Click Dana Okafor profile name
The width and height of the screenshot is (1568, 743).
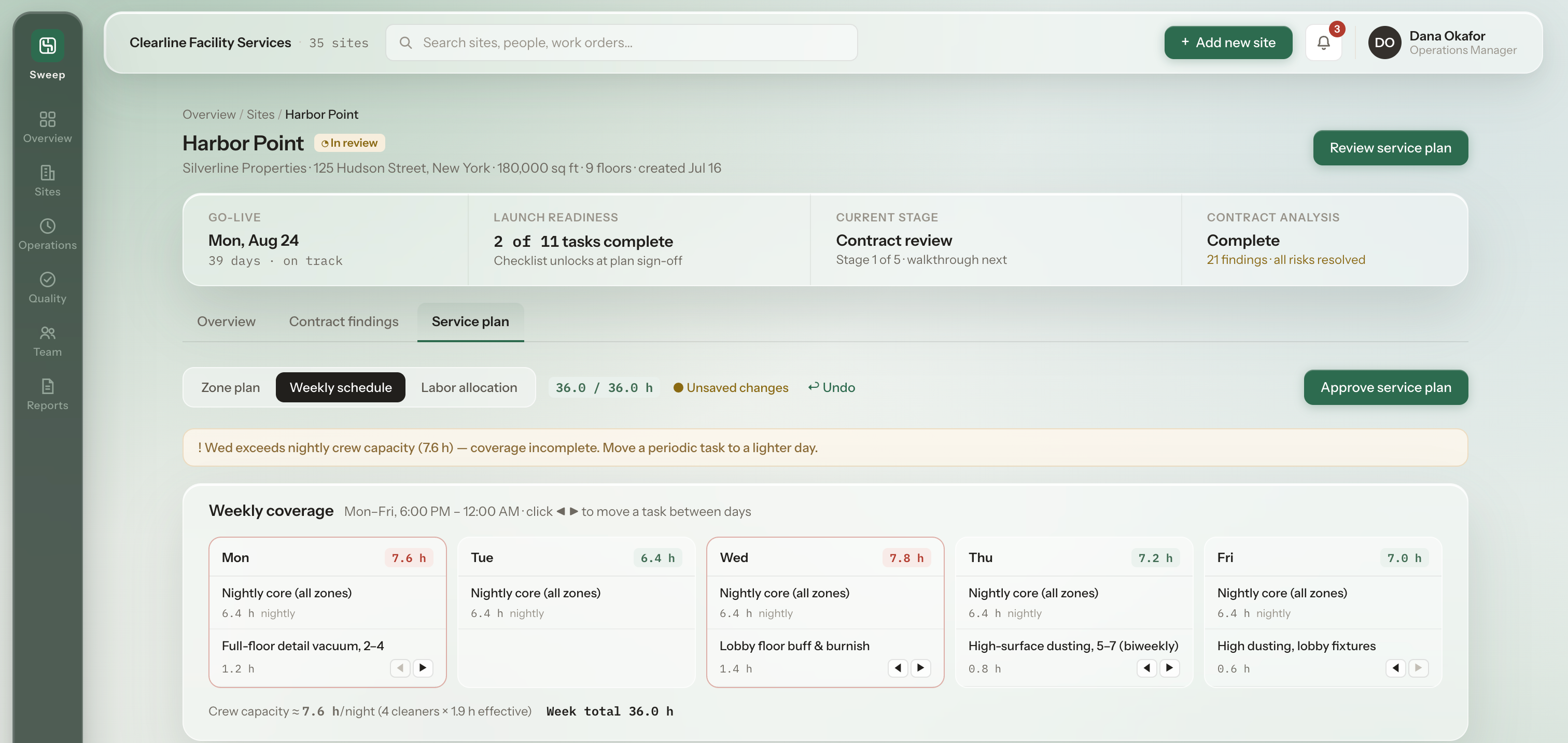(x=1447, y=36)
